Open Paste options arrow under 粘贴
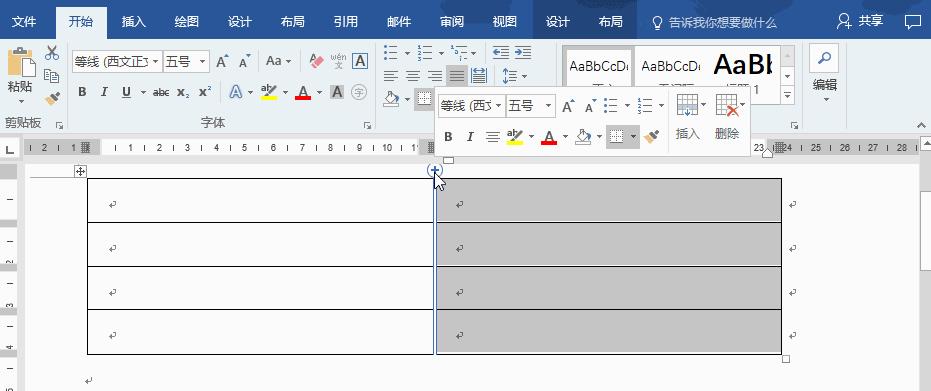The image size is (931, 391). (x=20, y=101)
